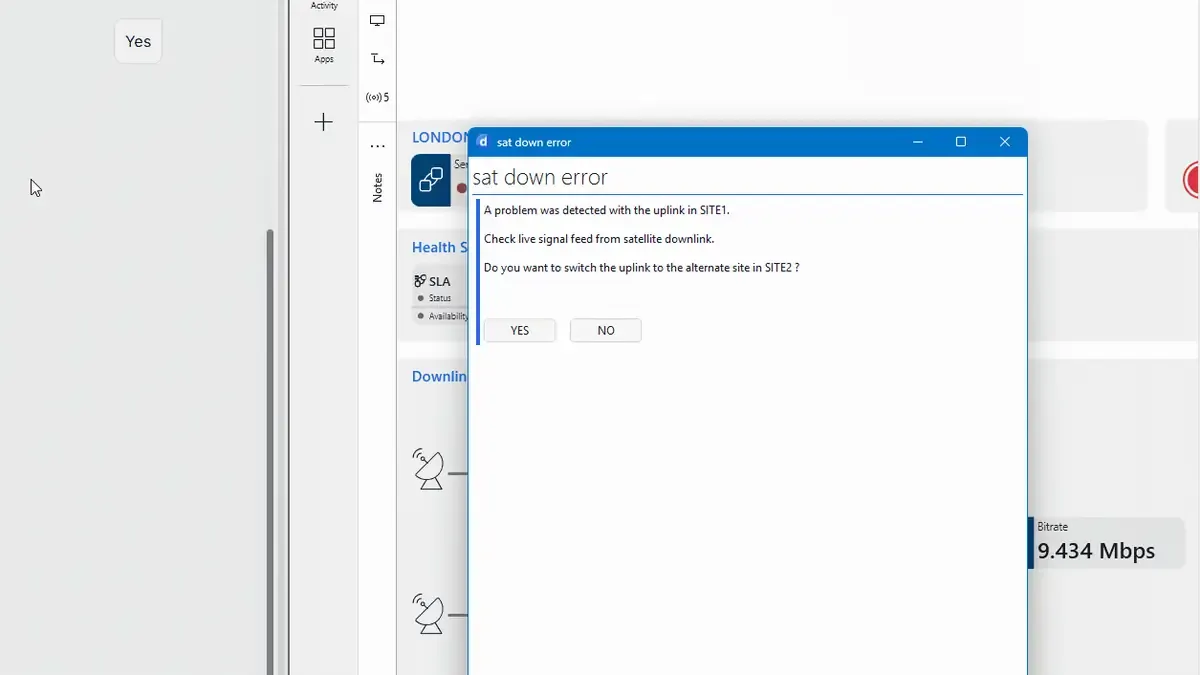
Task: Click the dialog app logo in title bar
Action: point(482,142)
